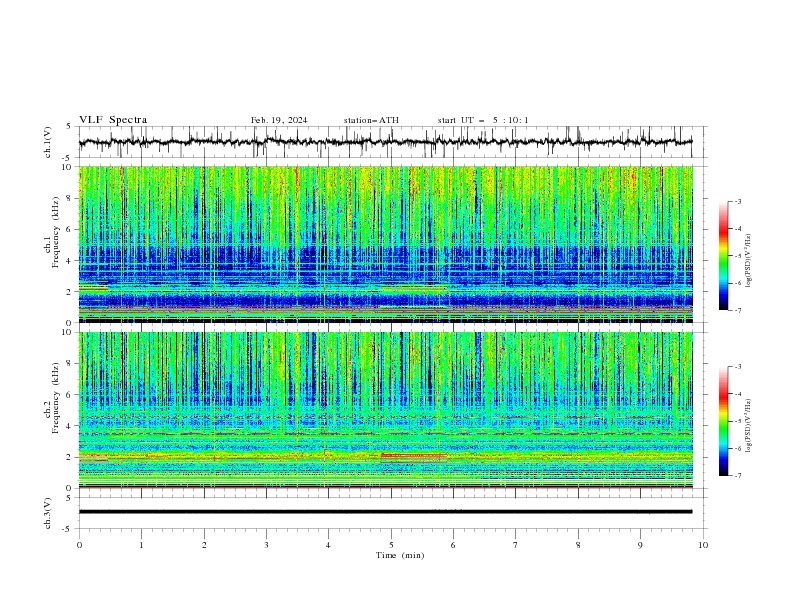This screenshot has width=792, height=612.
Task: Click the red 2 kHz emission band in ch.2
Action: click(413, 455)
